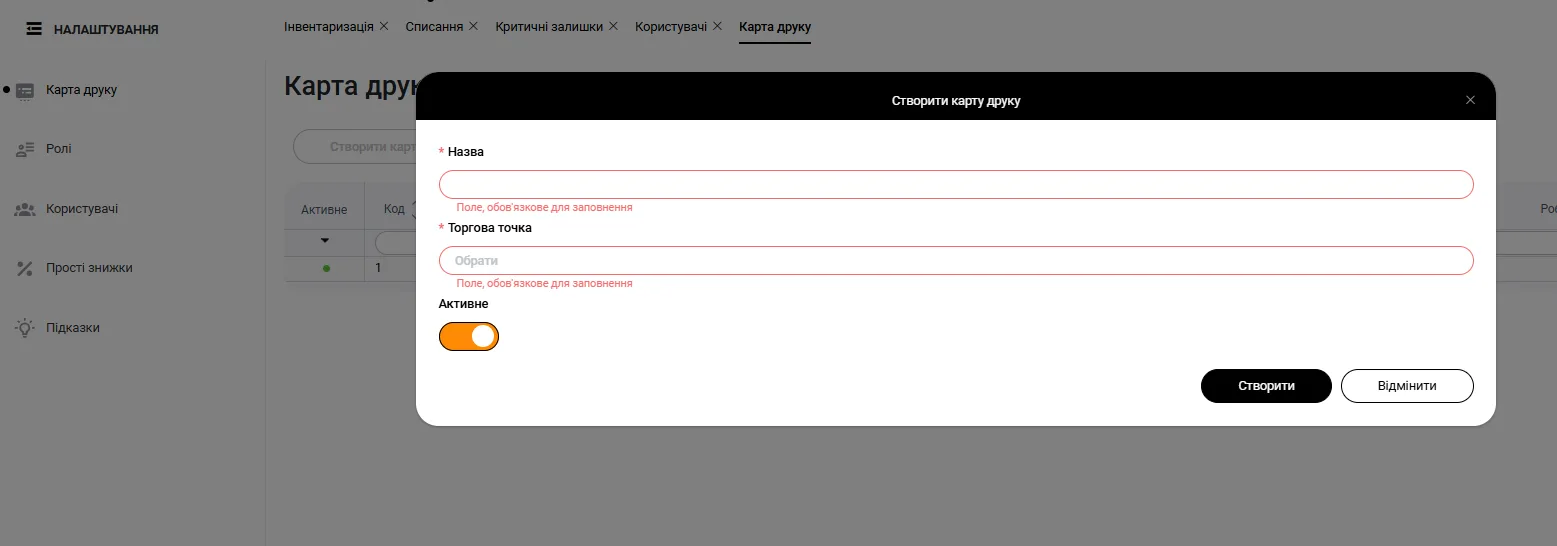Open the Торгова точка dropdown
The height and width of the screenshot is (546, 1557).
point(955,261)
